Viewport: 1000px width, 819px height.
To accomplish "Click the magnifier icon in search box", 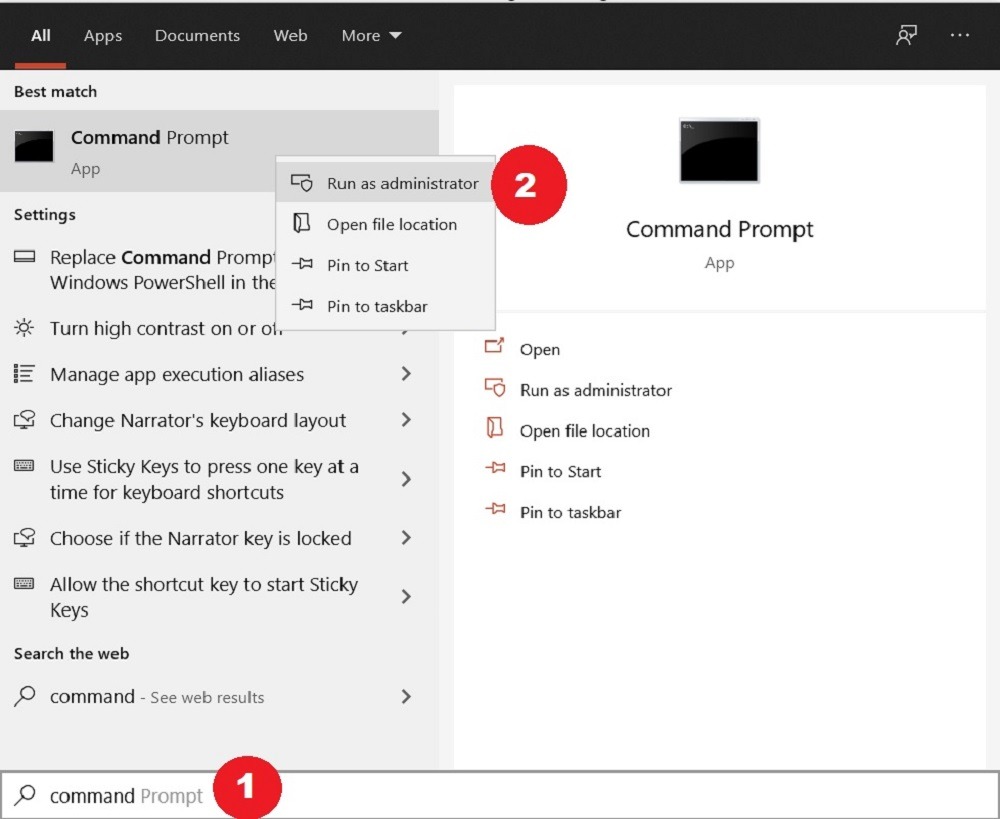I will point(26,795).
